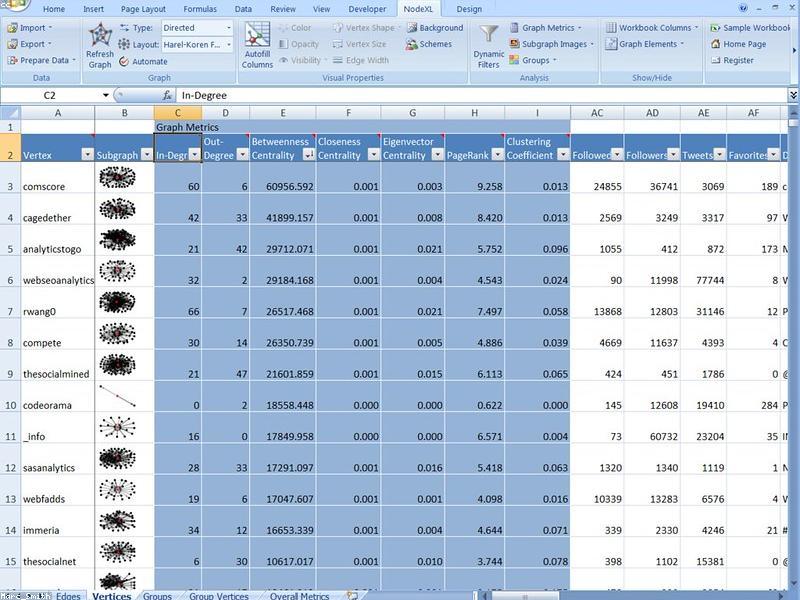
Task: Open the graph Type dropdown
Action: pyautogui.click(x=229, y=28)
